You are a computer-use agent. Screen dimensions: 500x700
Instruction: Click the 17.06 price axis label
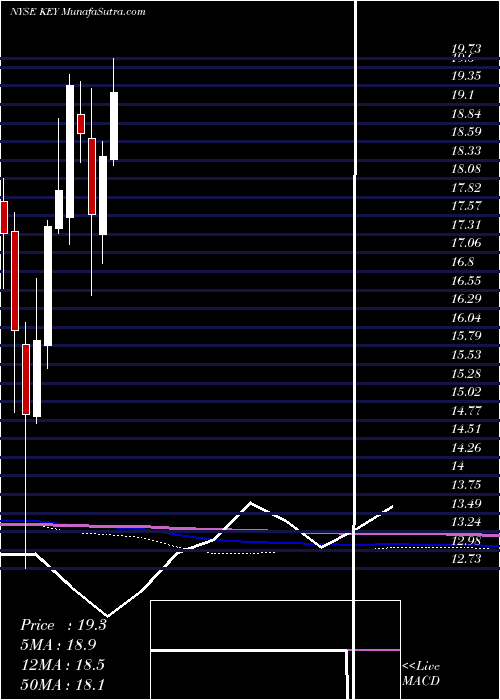[x=466, y=243]
